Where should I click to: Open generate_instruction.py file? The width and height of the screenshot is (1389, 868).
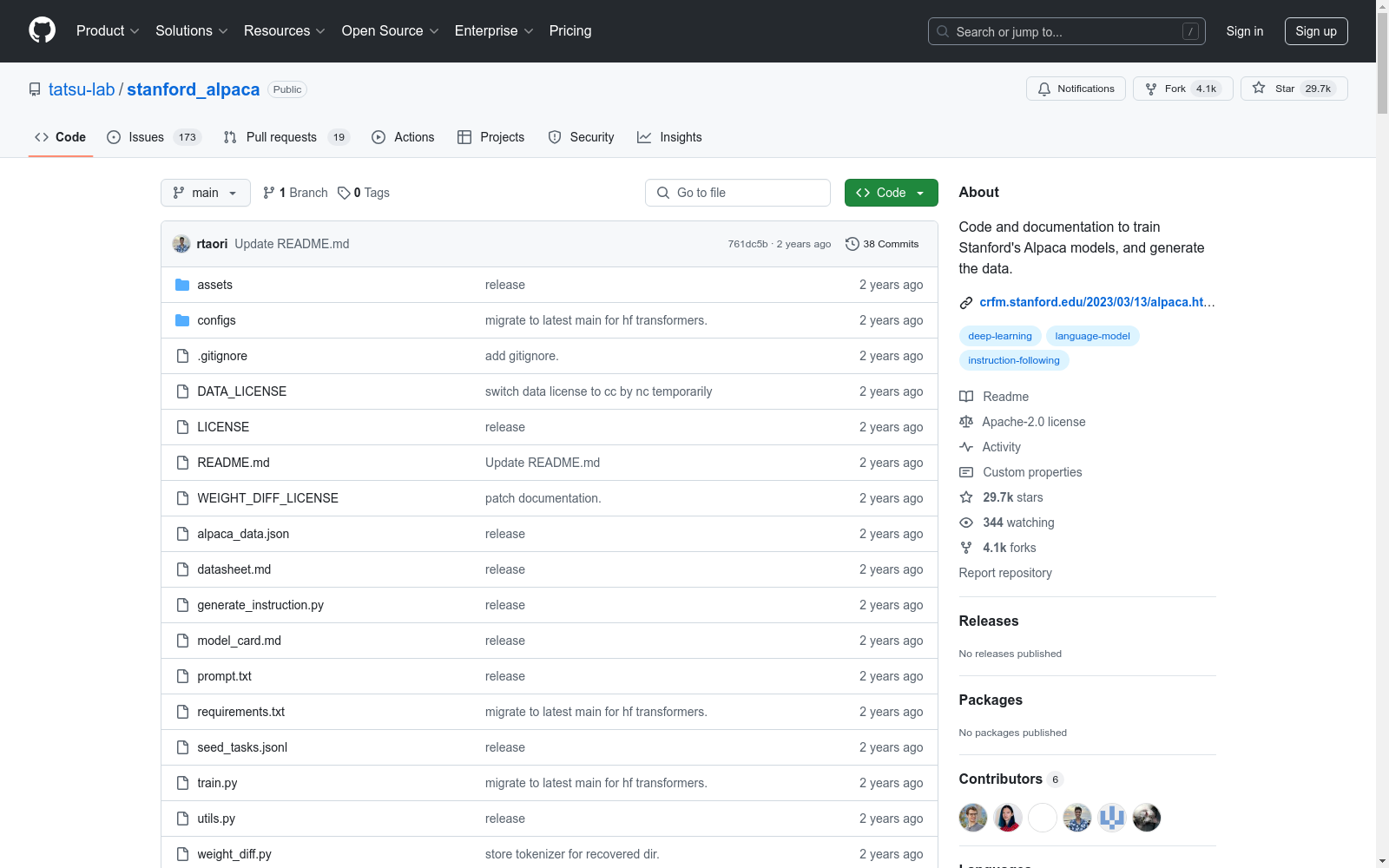[x=260, y=605]
